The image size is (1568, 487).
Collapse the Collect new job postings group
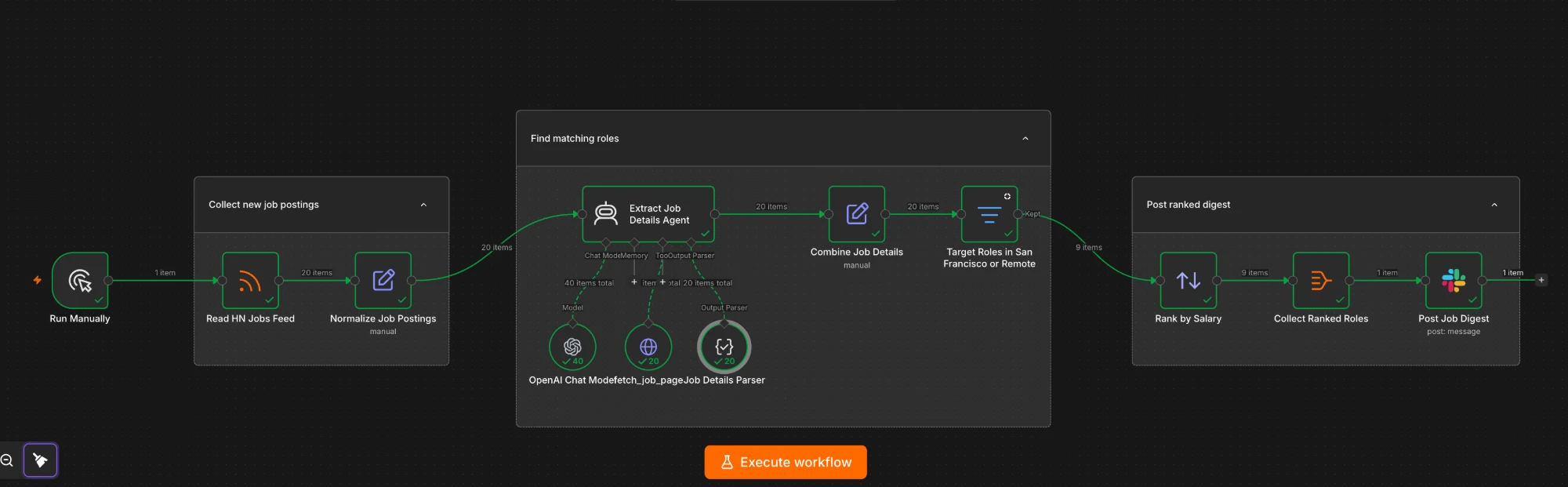[423, 205]
